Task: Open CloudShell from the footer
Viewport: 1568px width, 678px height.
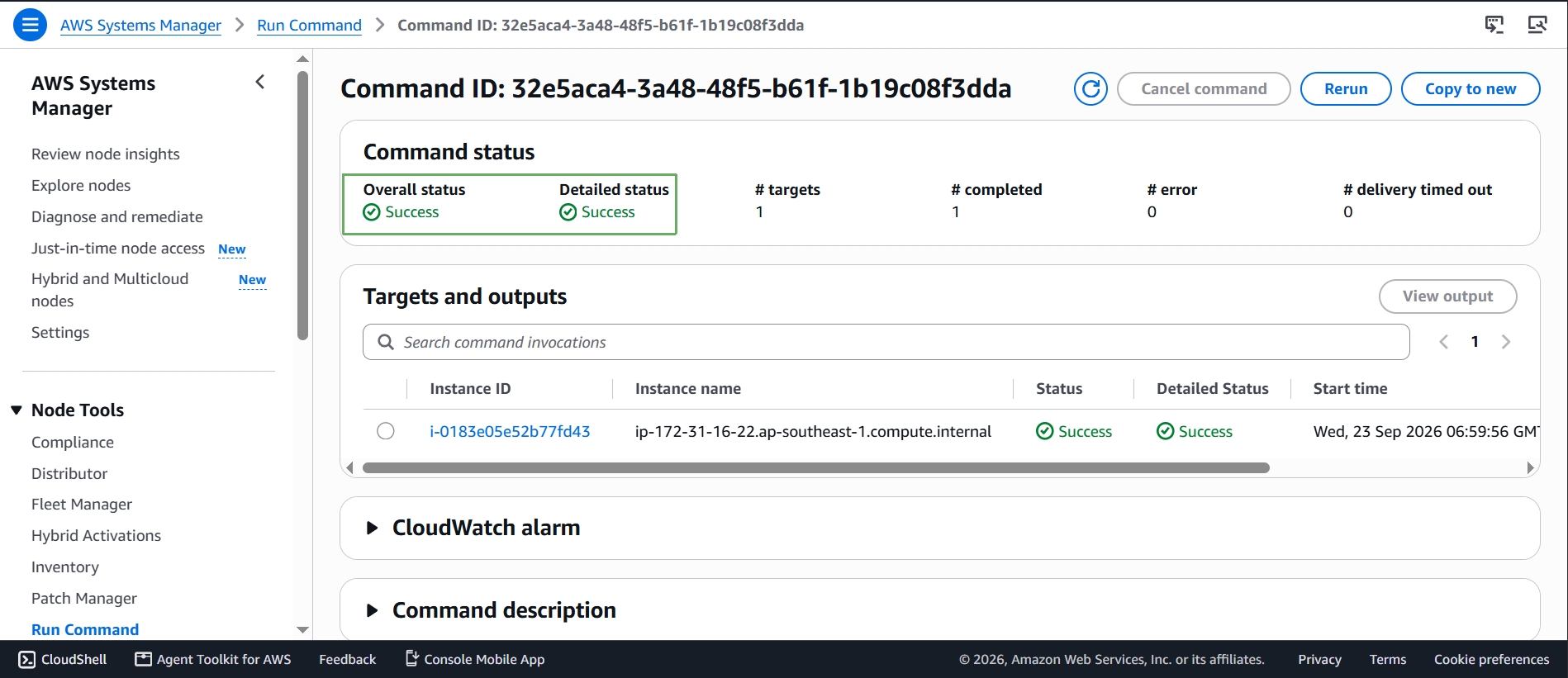Action: 63,659
